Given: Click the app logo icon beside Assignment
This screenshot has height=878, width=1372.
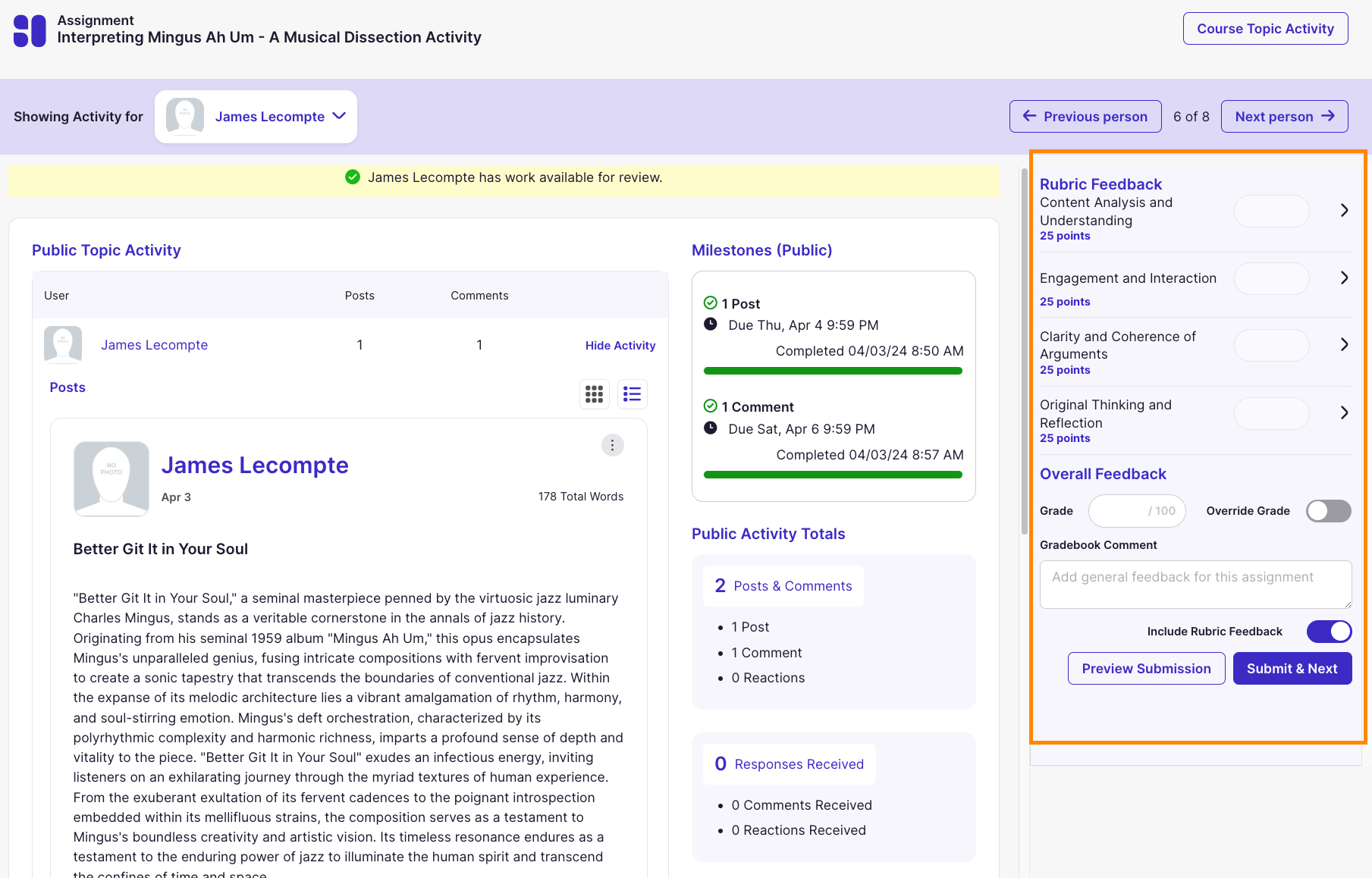Looking at the screenshot, I should (30, 31).
